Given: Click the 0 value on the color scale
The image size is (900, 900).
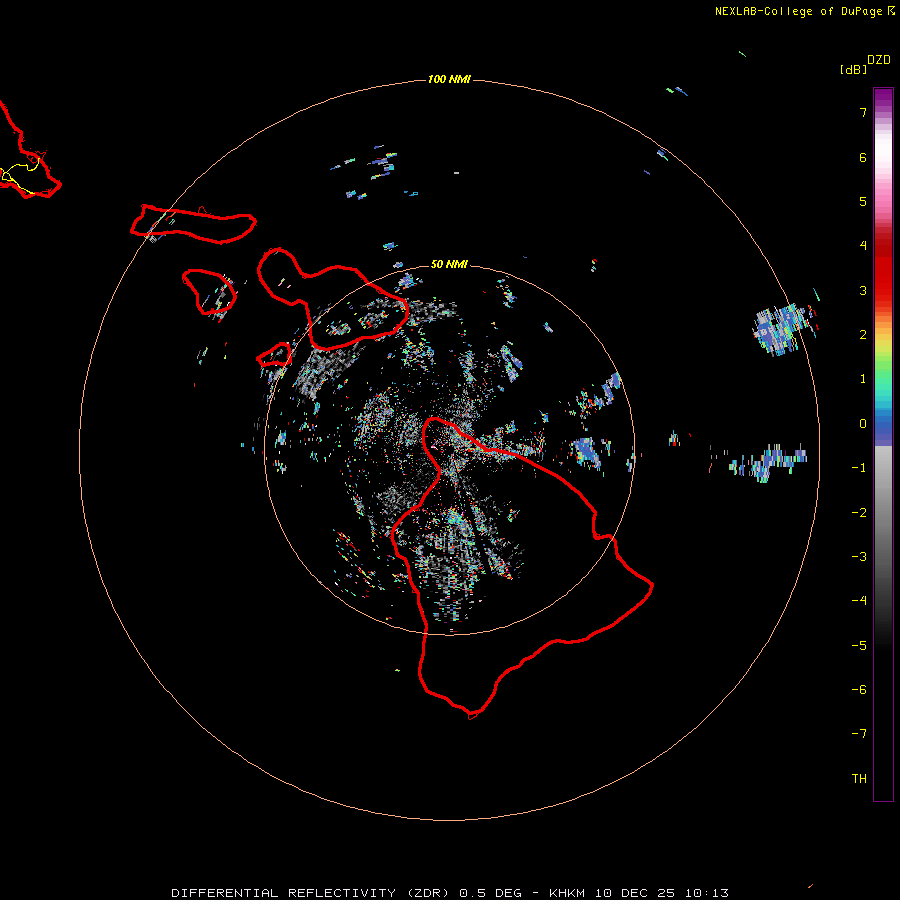Looking at the screenshot, I should coord(863,424).
